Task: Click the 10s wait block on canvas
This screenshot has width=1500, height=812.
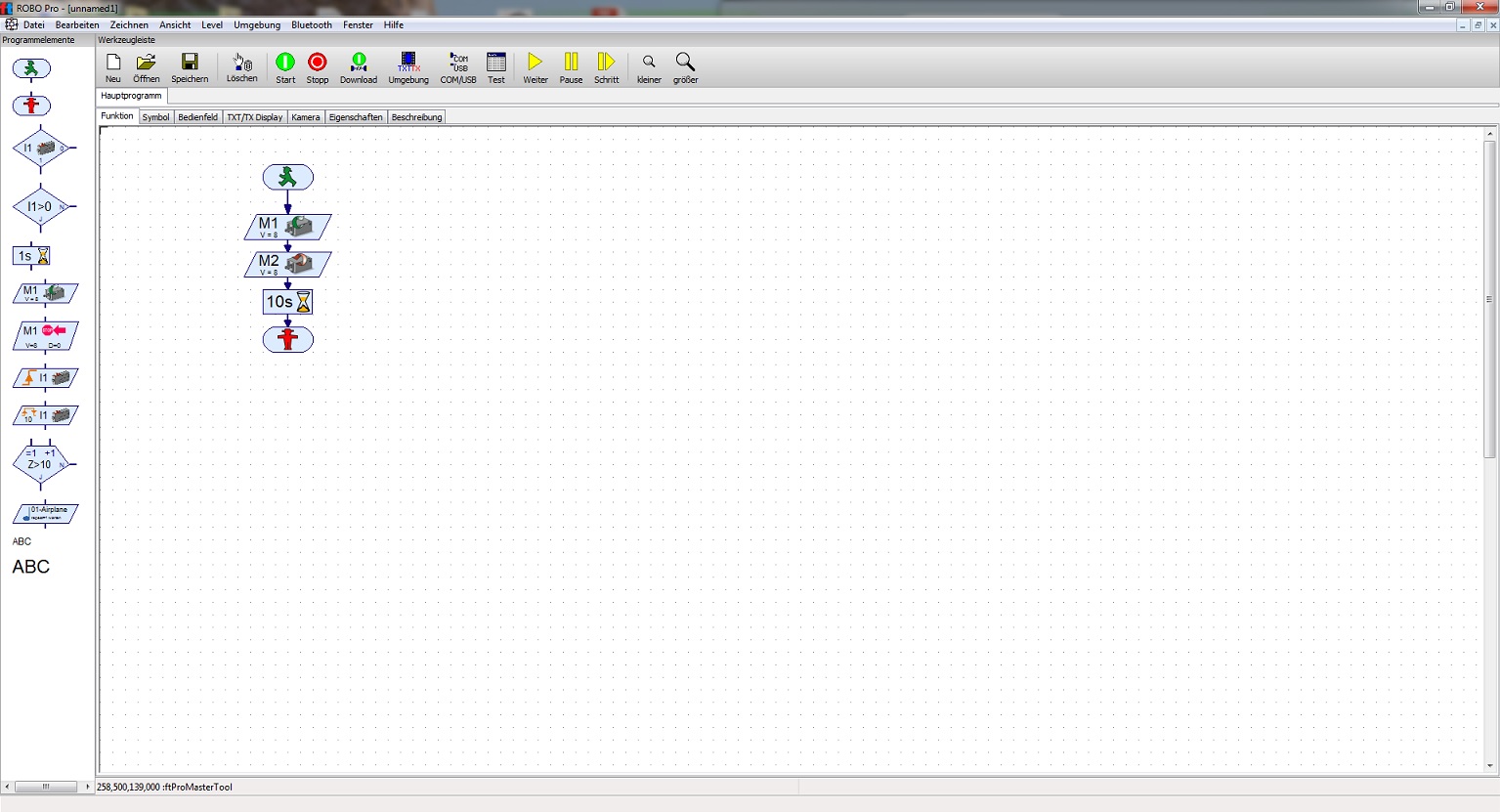Action: 287,302
